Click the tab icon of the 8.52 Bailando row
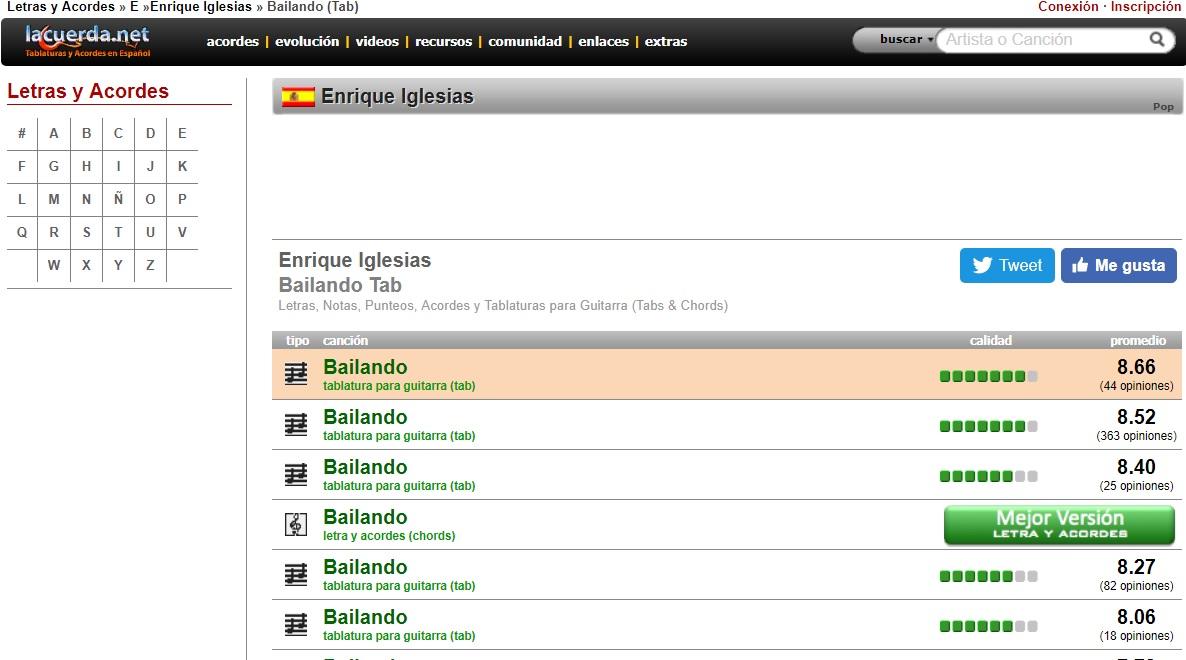 tap(296, 424)
